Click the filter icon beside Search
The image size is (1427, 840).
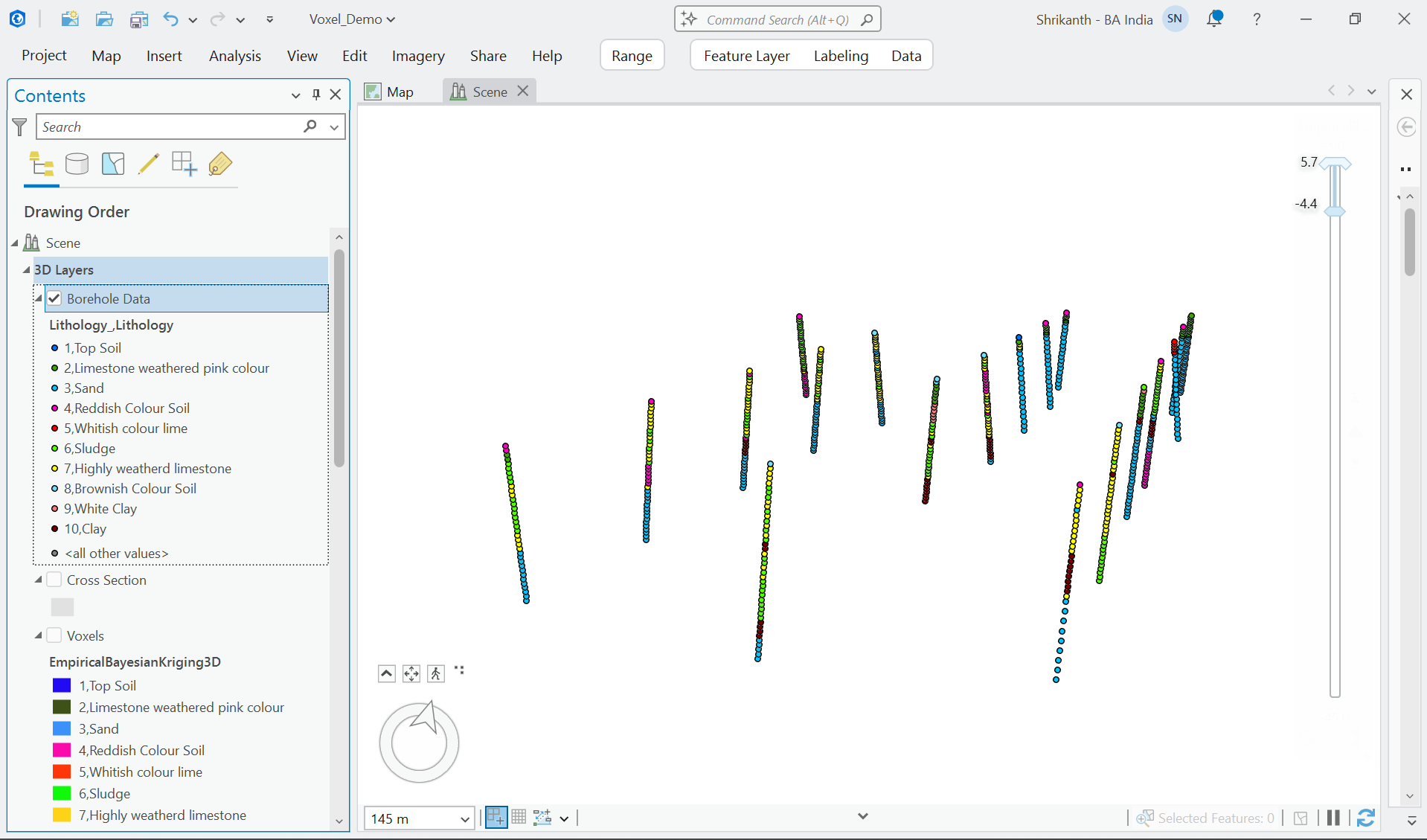[20, 127]
